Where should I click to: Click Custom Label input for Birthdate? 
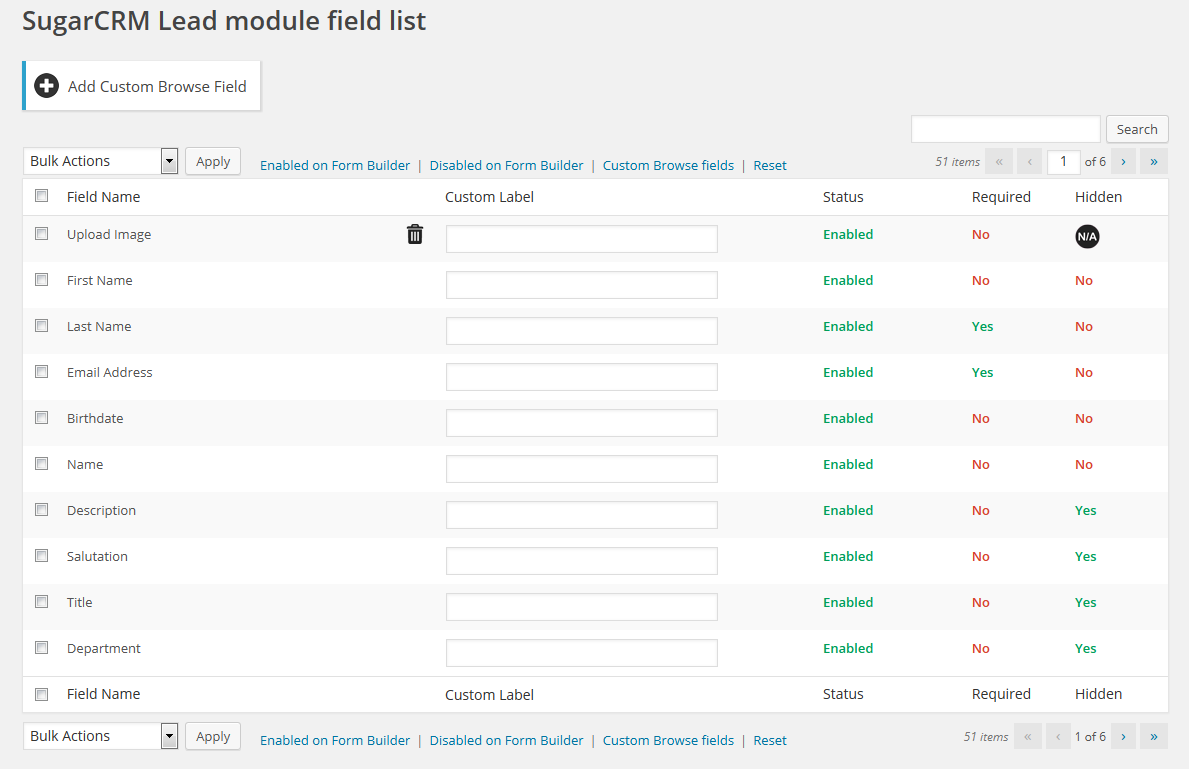(x=582, y=422)
